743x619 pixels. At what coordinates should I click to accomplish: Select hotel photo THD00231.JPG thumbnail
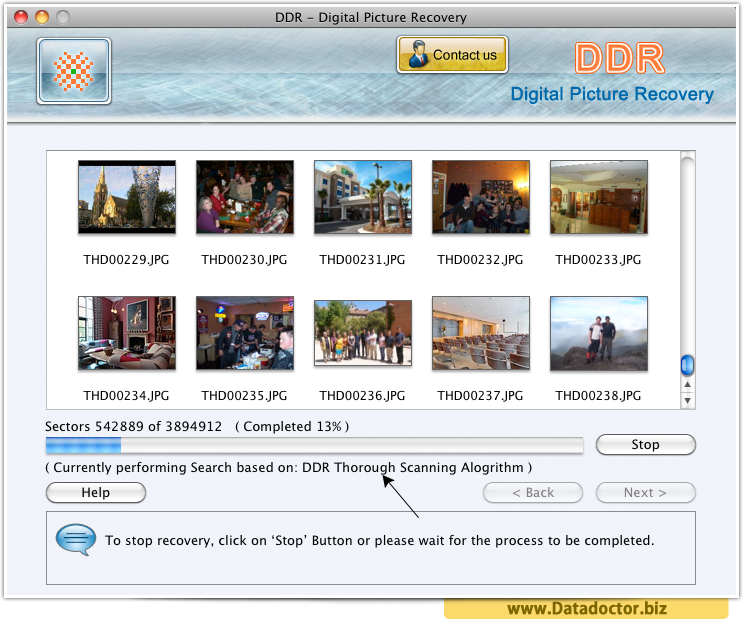point(363,197)
